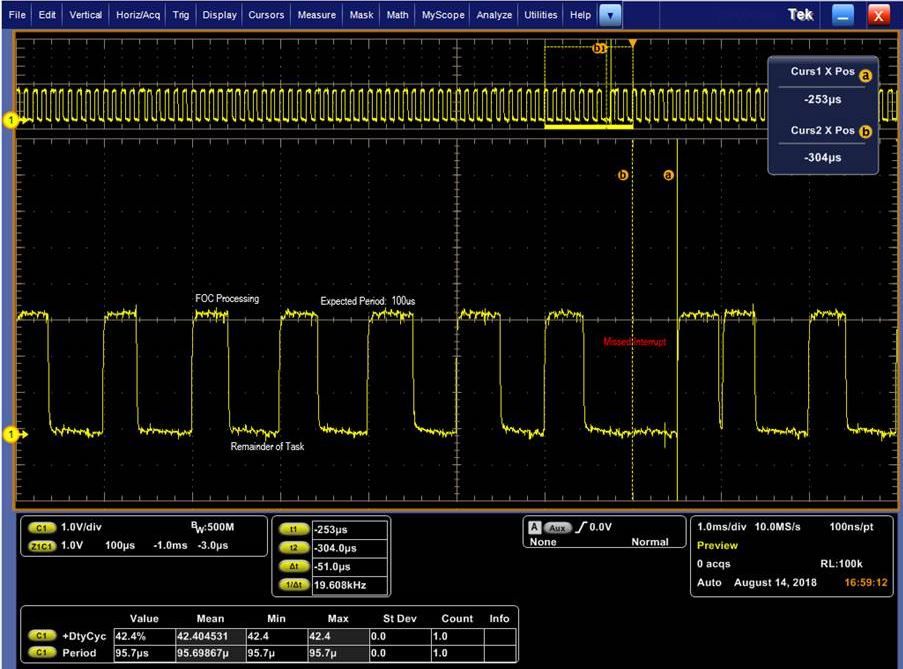Open the Help menu
This screenshot has width=903, height=669.
tap(580, 15)
